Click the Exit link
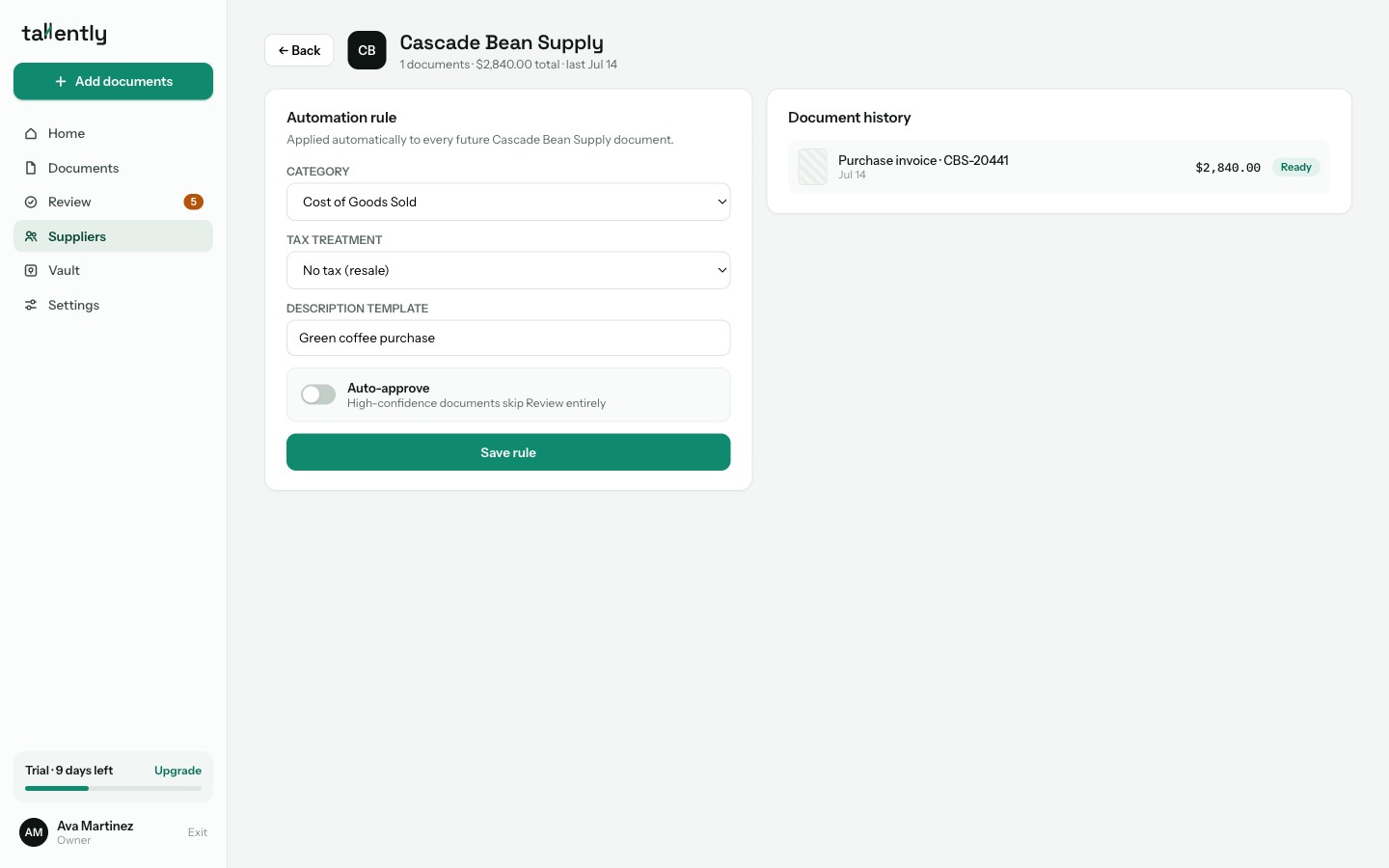The width and height of the screenshot is (1389, 868). 198,832
